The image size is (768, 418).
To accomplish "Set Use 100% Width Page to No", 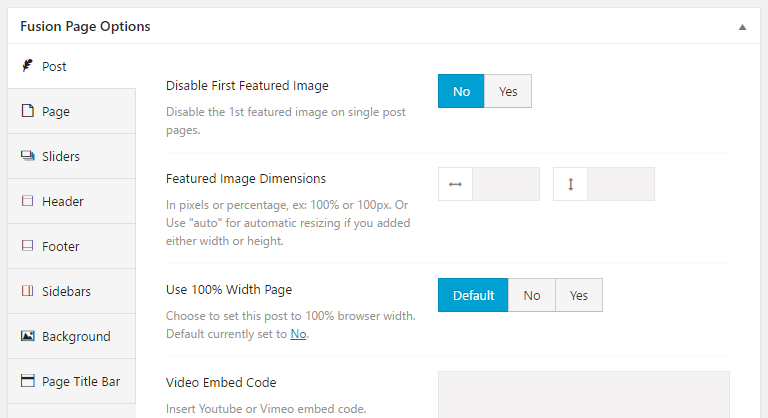I will (x=532, y=295).
